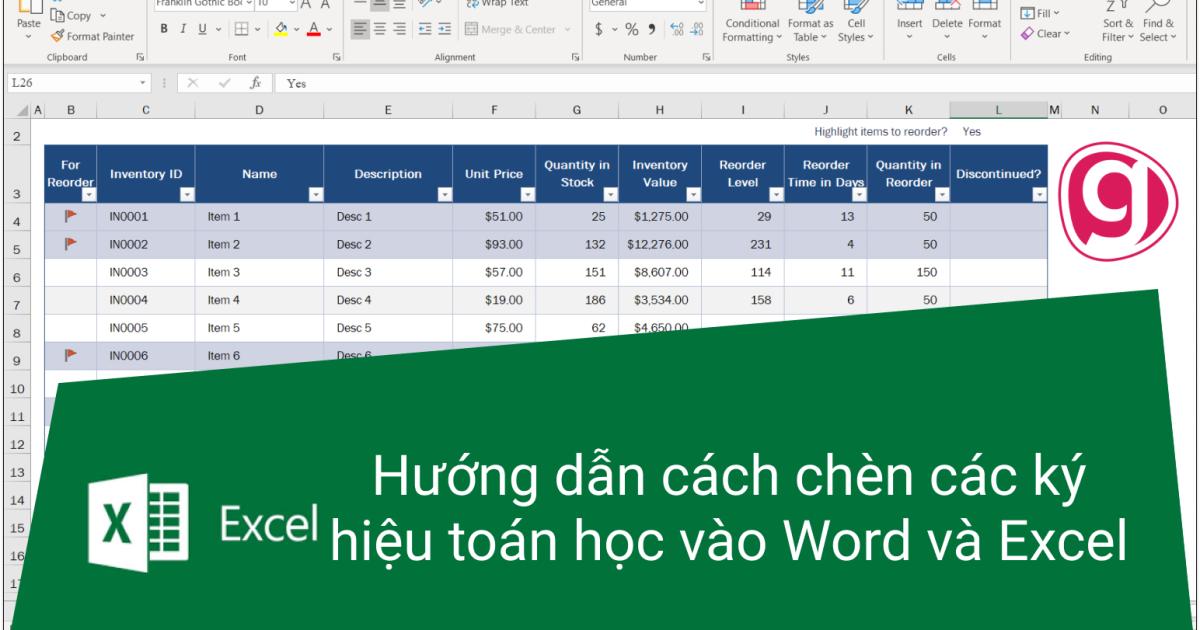
Task: Toggle Bold formatting
Action: (163, 28)
